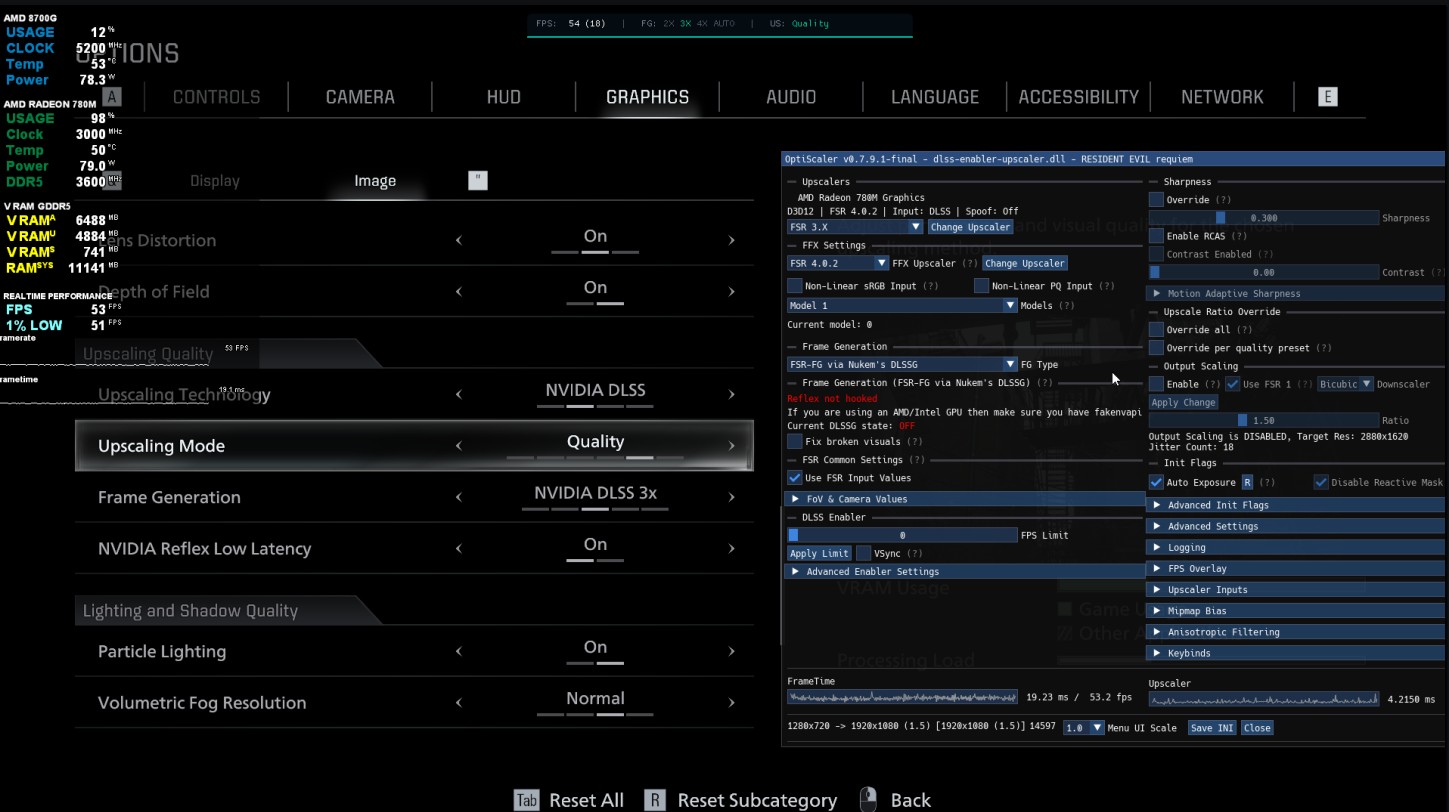This screenshot has width=1449, height=812.
Task: Expand the Keybinds section
Action: tap(1295, 653)
